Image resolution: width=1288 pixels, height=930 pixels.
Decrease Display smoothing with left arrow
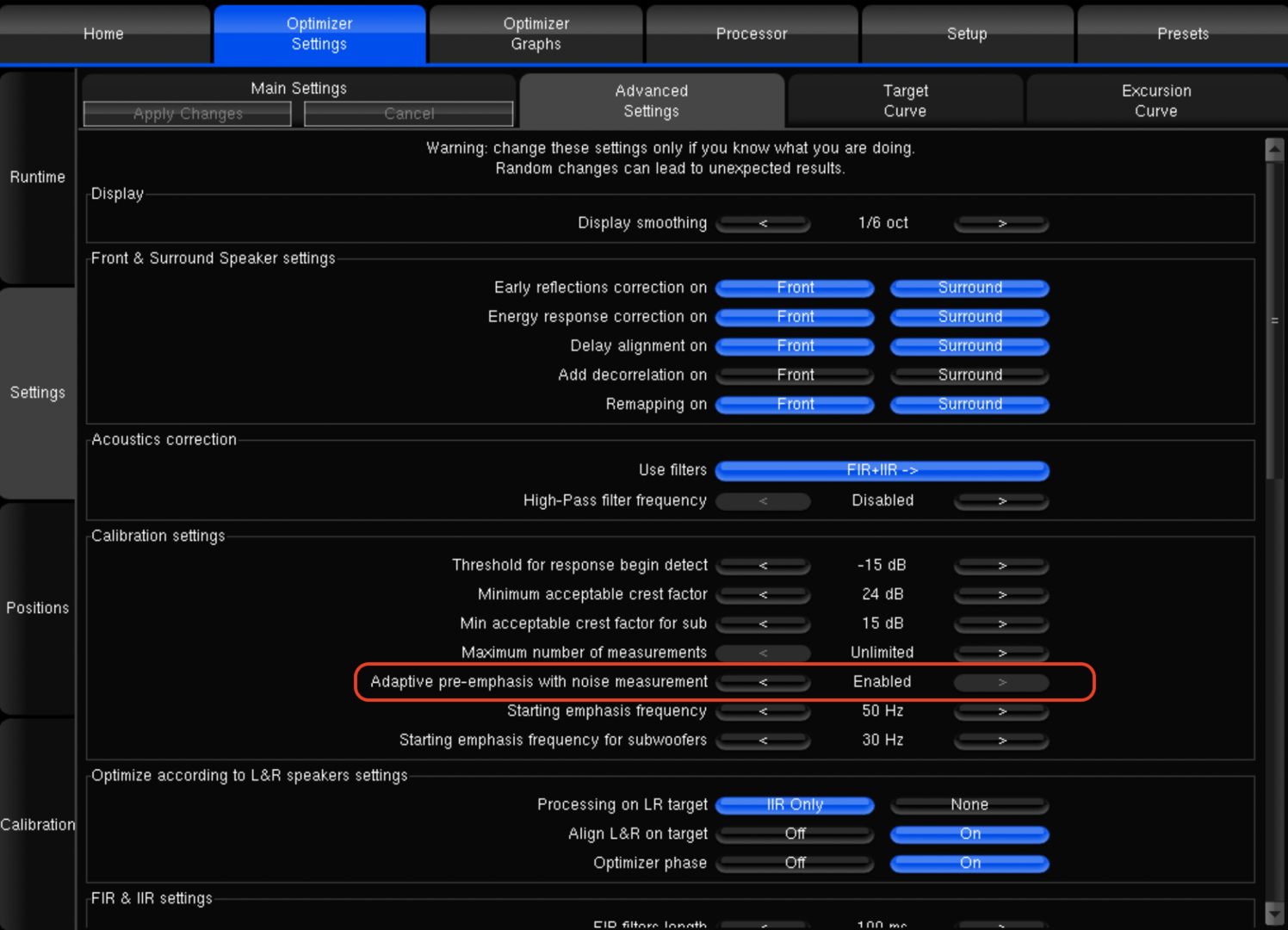763,224
